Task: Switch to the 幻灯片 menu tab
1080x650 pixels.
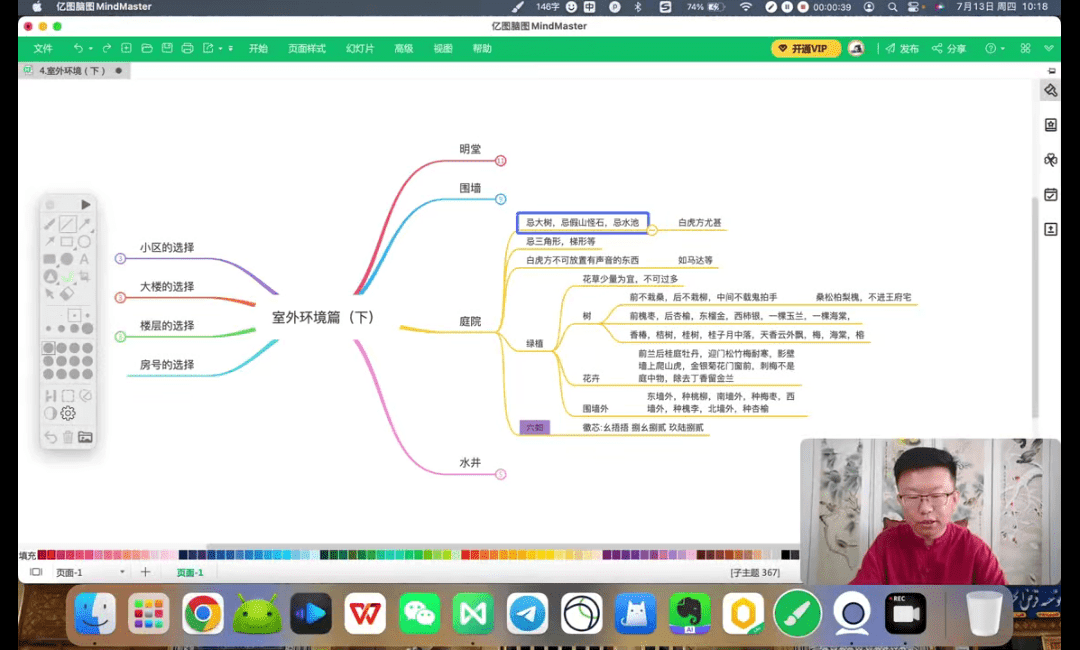Action: coord(360,48)
